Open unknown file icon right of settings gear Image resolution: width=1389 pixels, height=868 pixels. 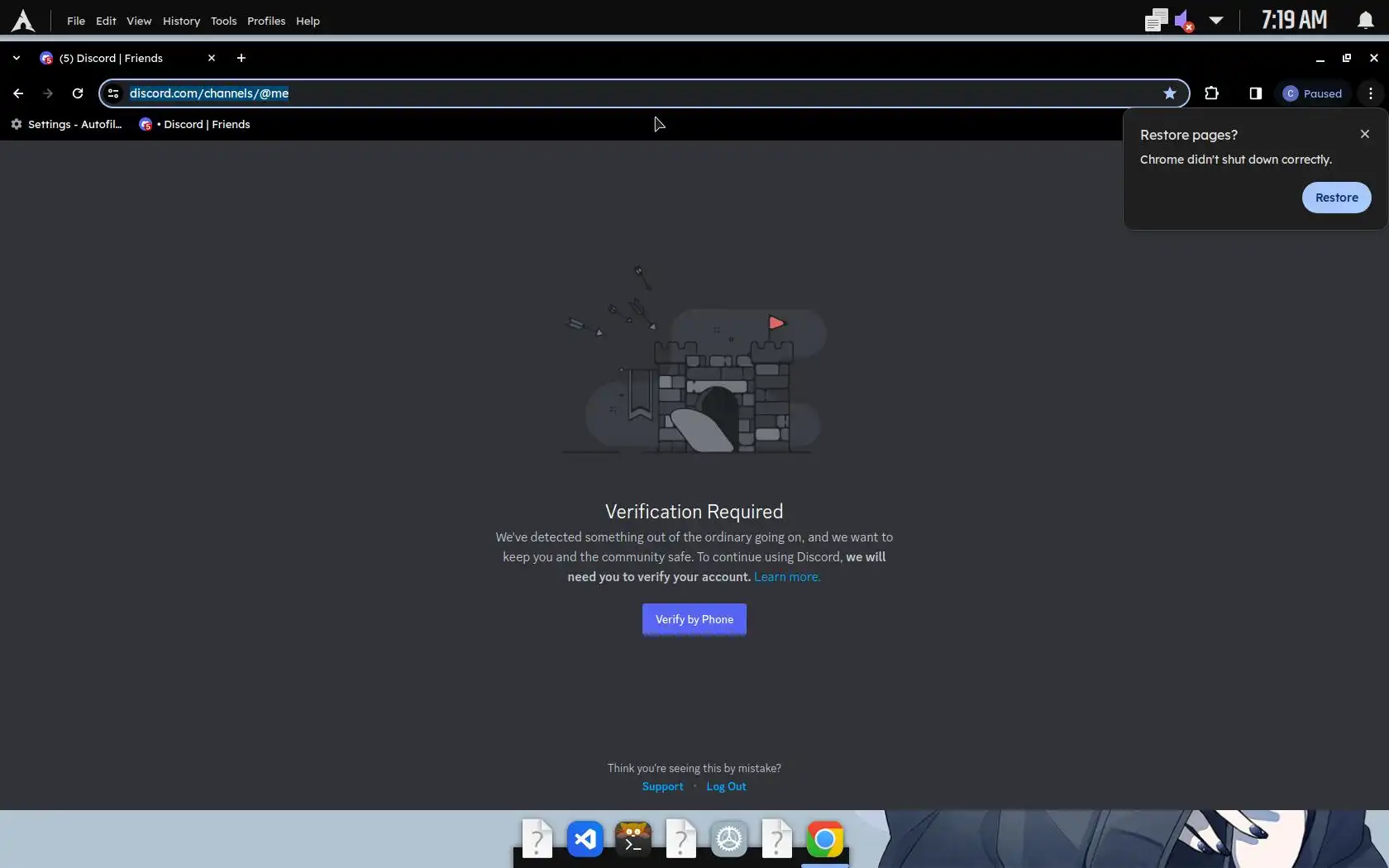[777, 839]
